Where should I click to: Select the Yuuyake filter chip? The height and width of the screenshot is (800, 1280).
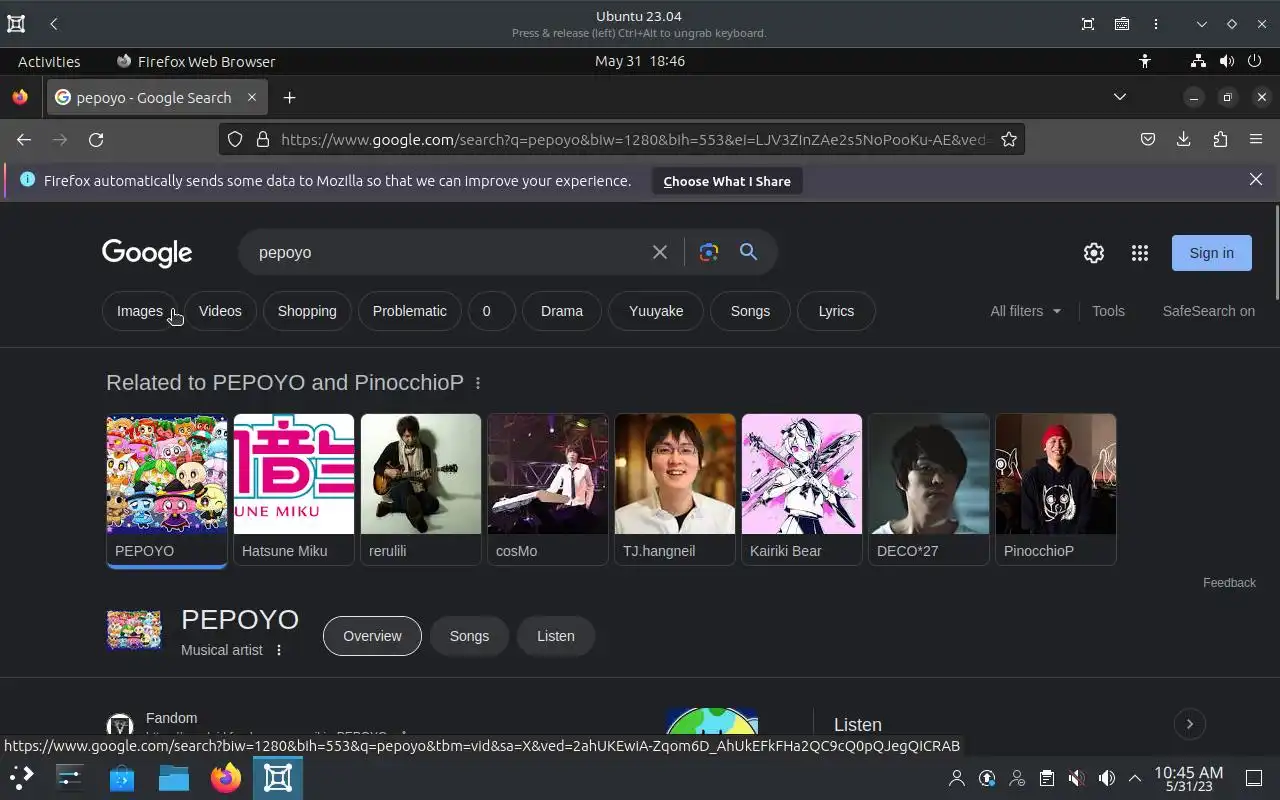point(656,311)
